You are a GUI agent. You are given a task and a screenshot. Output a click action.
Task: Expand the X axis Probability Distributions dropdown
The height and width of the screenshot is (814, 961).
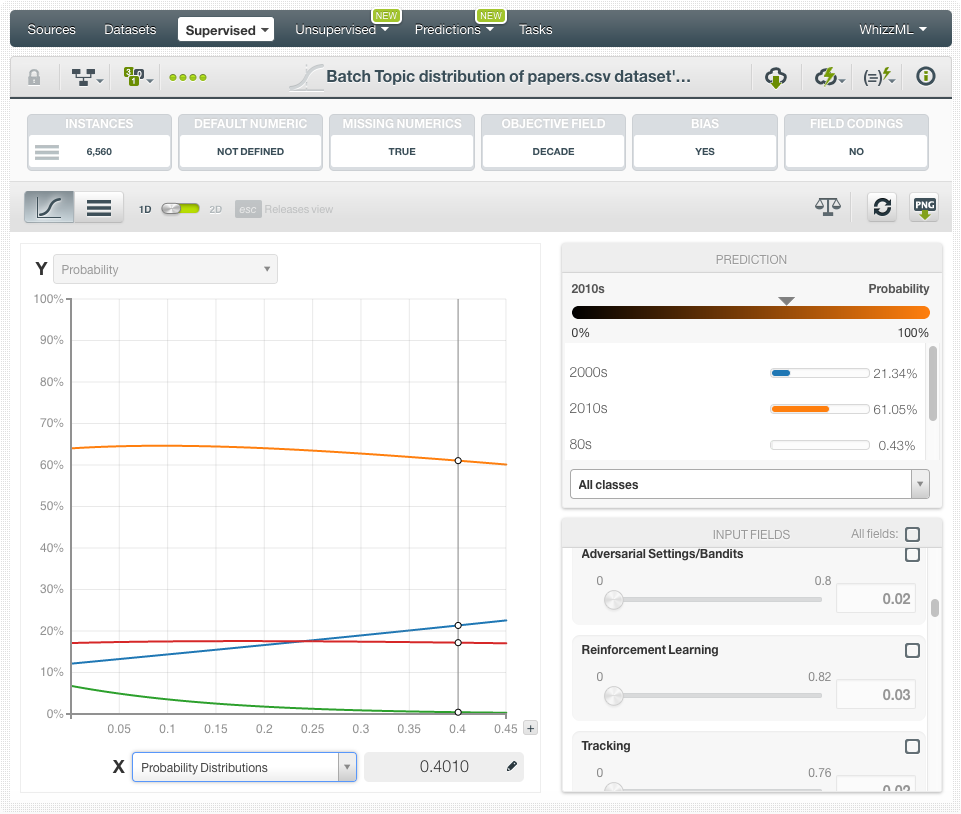coord(244,767)
